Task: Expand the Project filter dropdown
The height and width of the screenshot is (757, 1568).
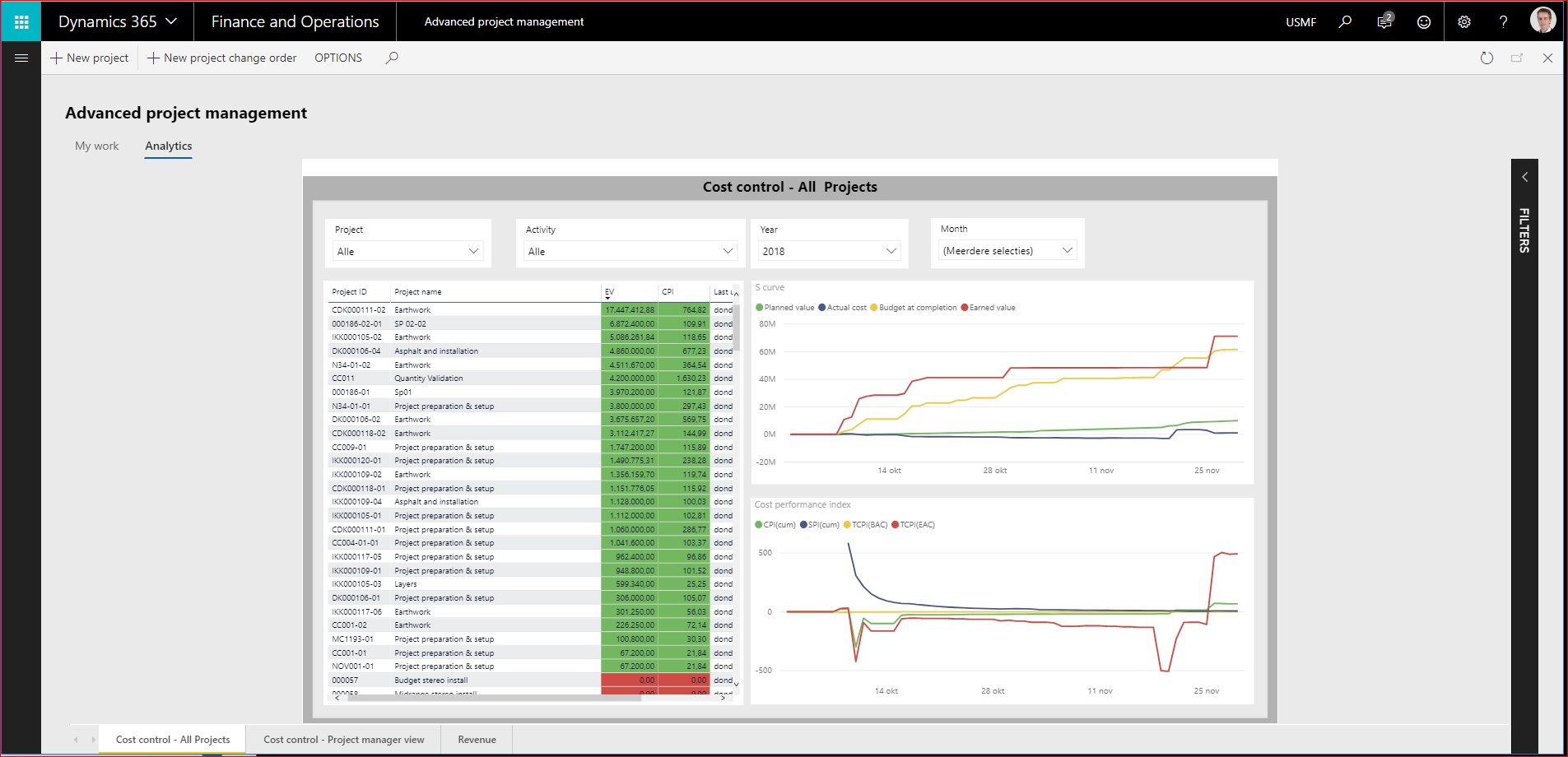Action: [408, 251]
